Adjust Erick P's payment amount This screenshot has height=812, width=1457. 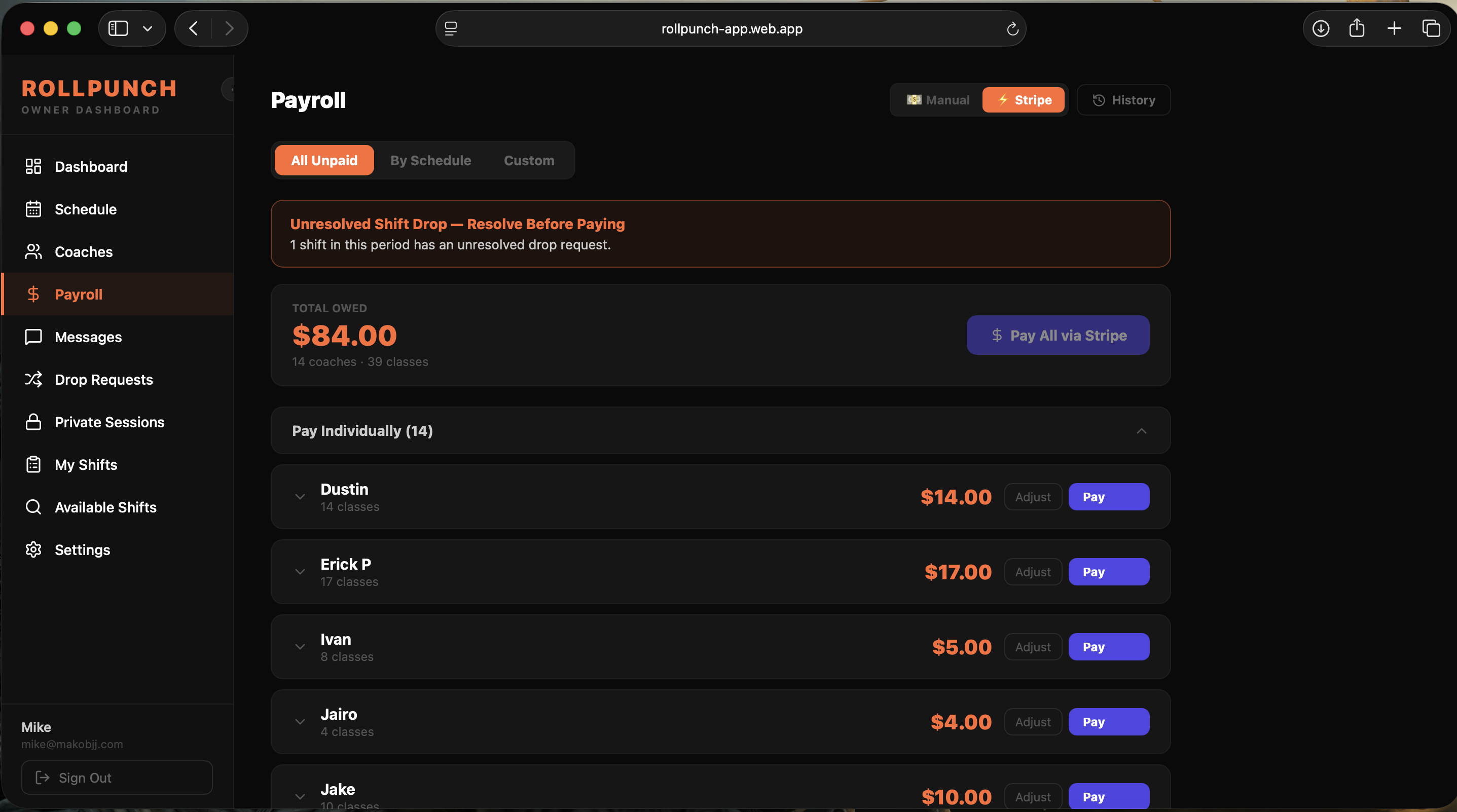(1033, 572)
